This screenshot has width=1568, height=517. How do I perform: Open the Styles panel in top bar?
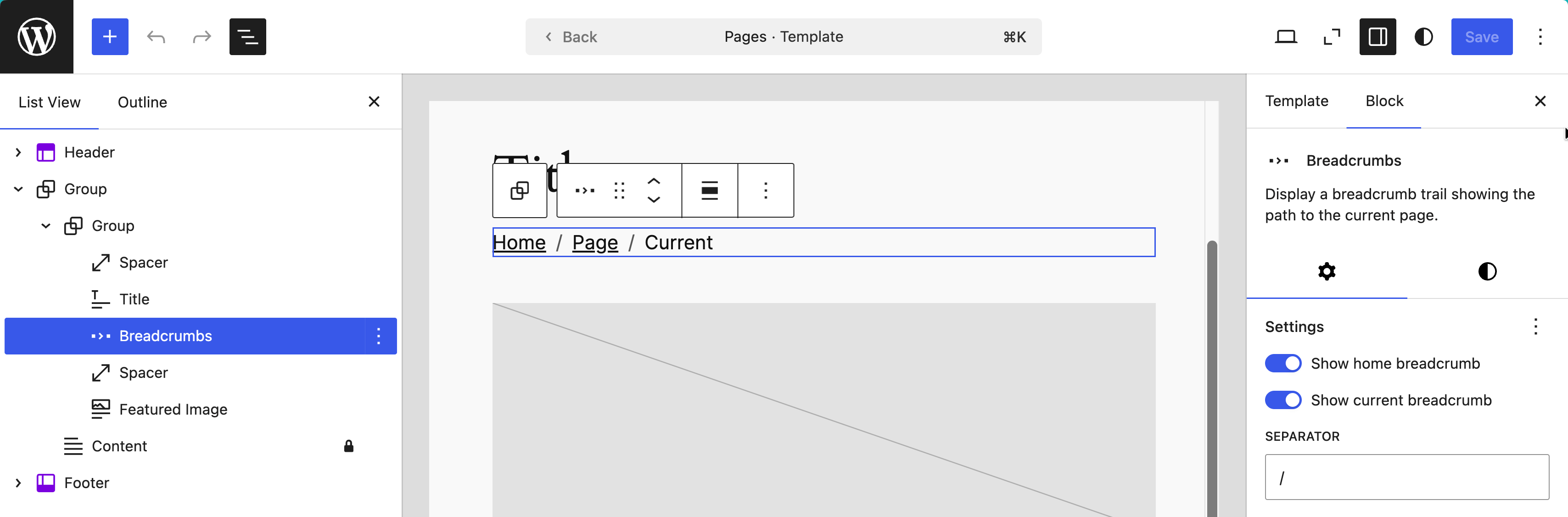tap(1423, 37)
